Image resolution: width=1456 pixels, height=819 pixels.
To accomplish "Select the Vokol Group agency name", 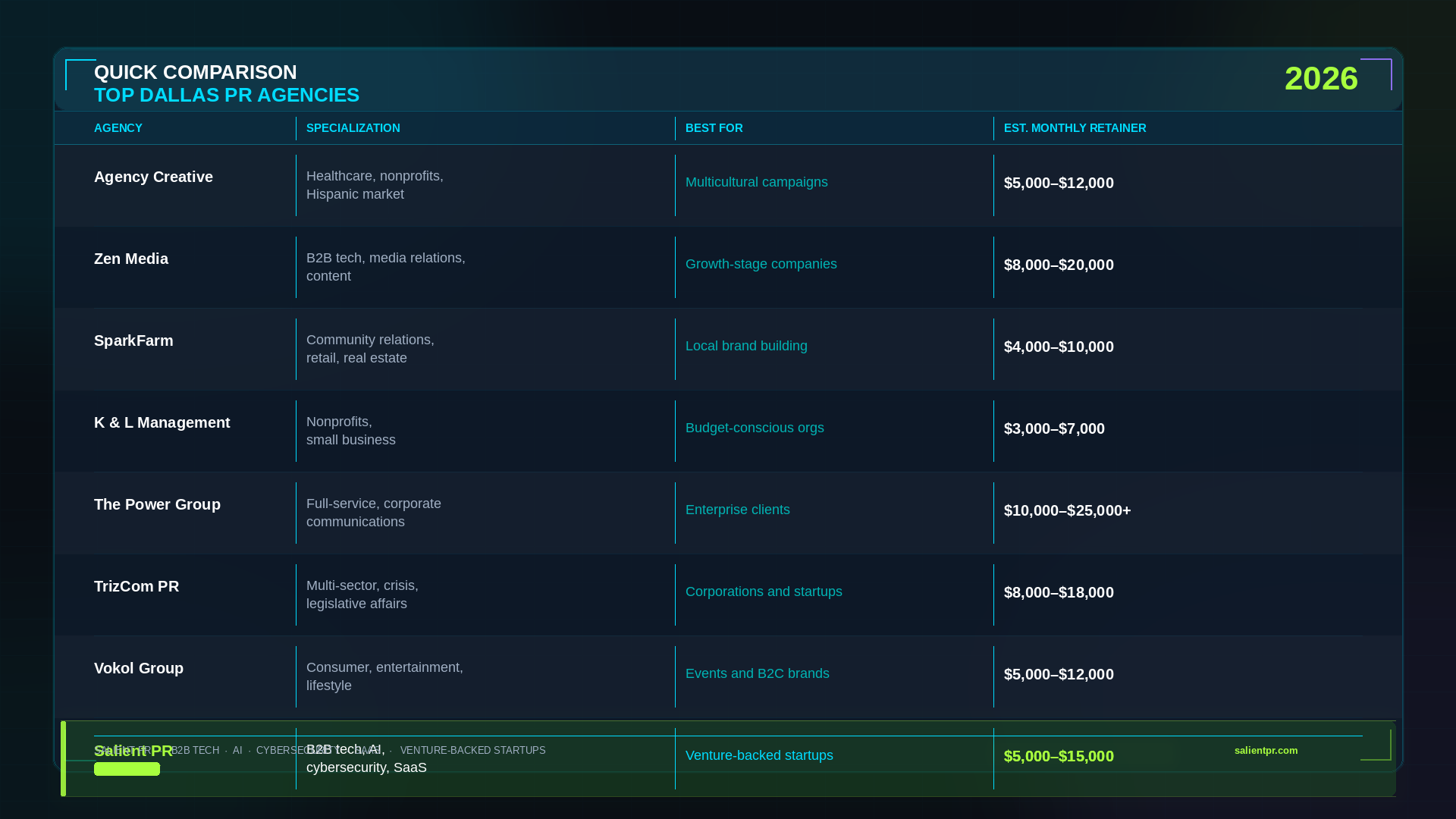I will pyautogui.click(x=139, y=668).
